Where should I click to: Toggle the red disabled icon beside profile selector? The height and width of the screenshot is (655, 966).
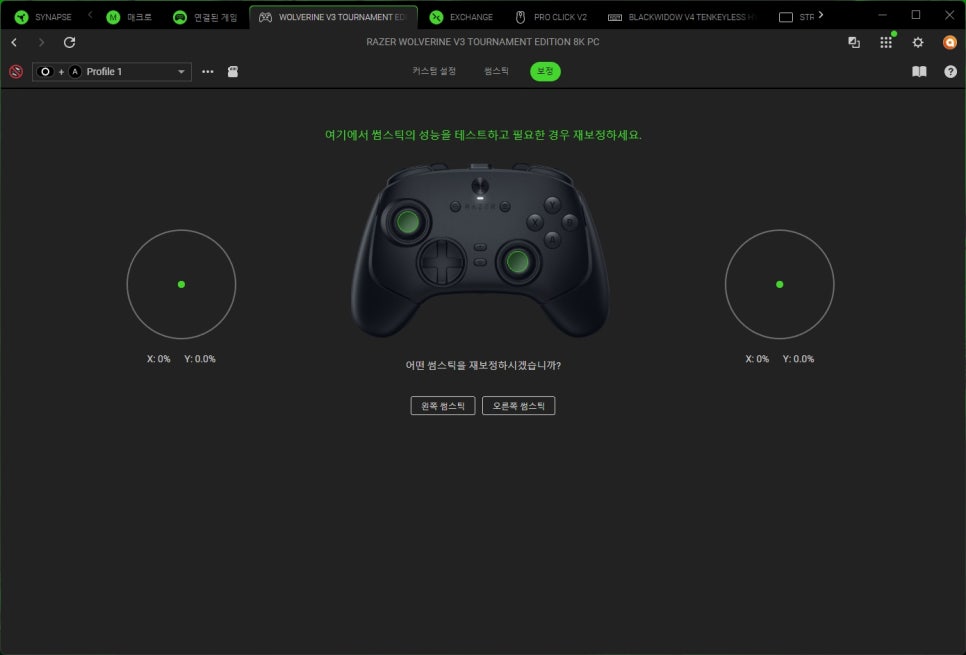16,71
